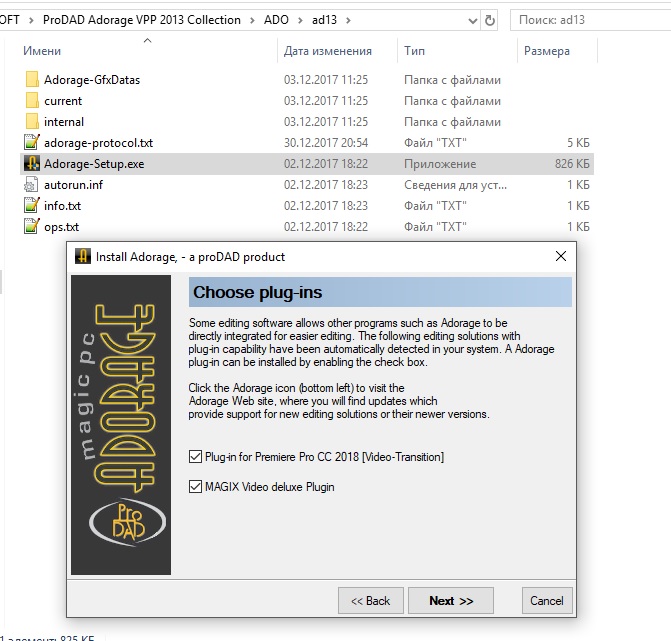Screen dimensions: 671x641
Task: Expand the chevron after the OFT breadcrumb
Action: (x=31, y=20)
